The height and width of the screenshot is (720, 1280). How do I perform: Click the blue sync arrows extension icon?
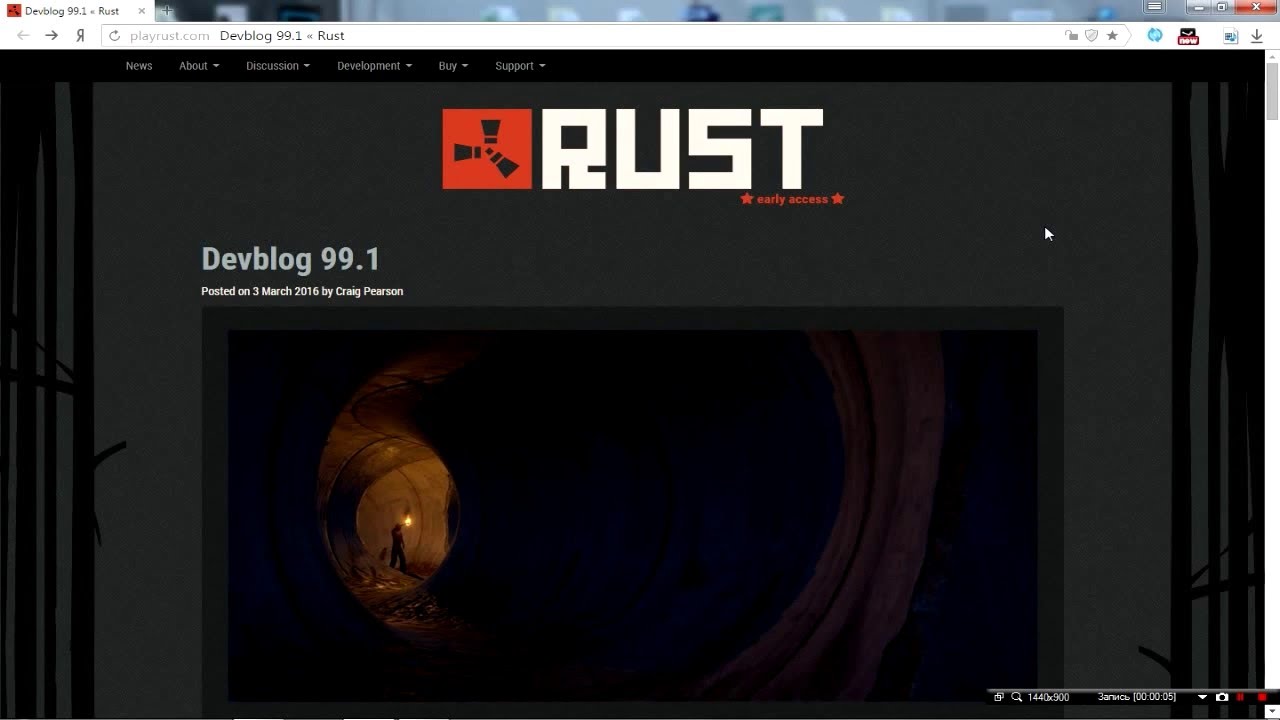[1155, 35]
